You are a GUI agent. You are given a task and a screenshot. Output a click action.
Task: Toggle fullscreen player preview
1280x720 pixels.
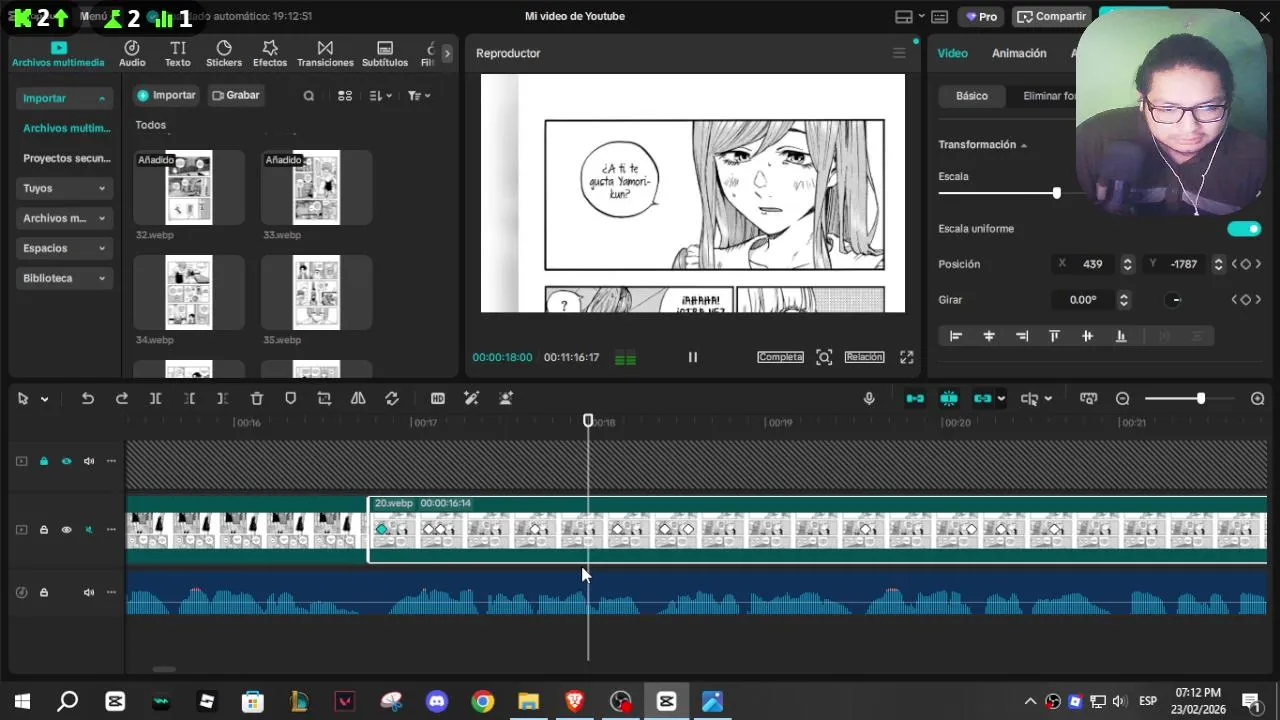(907, 357)
